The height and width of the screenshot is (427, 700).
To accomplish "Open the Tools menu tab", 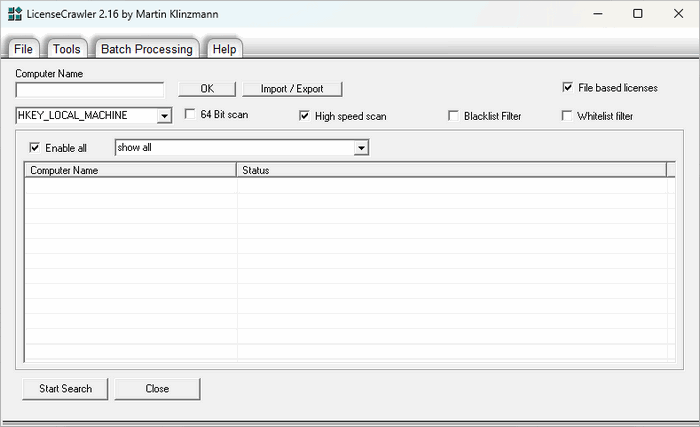I will click(67, 49).
